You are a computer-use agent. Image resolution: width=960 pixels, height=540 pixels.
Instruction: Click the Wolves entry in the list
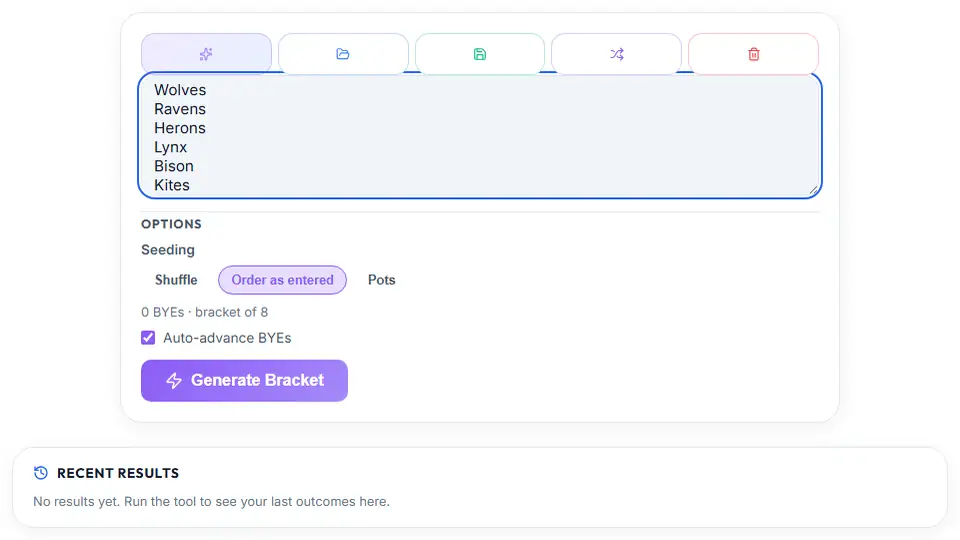[x=180, y=90]
